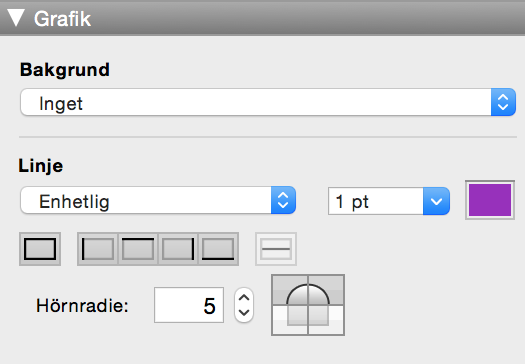Image resolution: width=525 pixels, height=364 pixels.
Task: Toggle top-right rounded corner quadrant
Action: pos(326,290)
